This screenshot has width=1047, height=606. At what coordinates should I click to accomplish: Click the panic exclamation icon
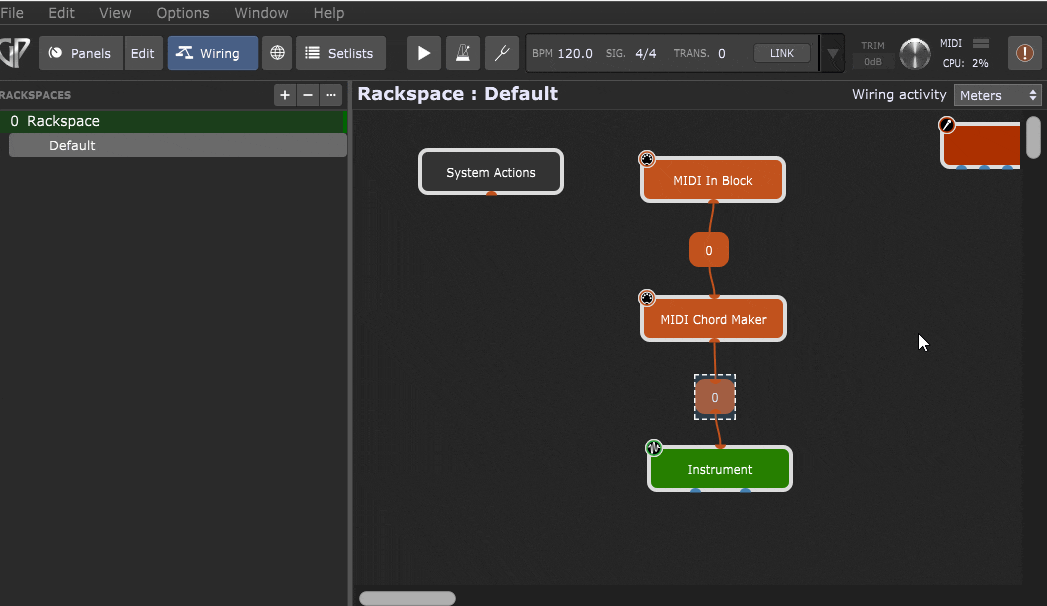(1024, 53)
